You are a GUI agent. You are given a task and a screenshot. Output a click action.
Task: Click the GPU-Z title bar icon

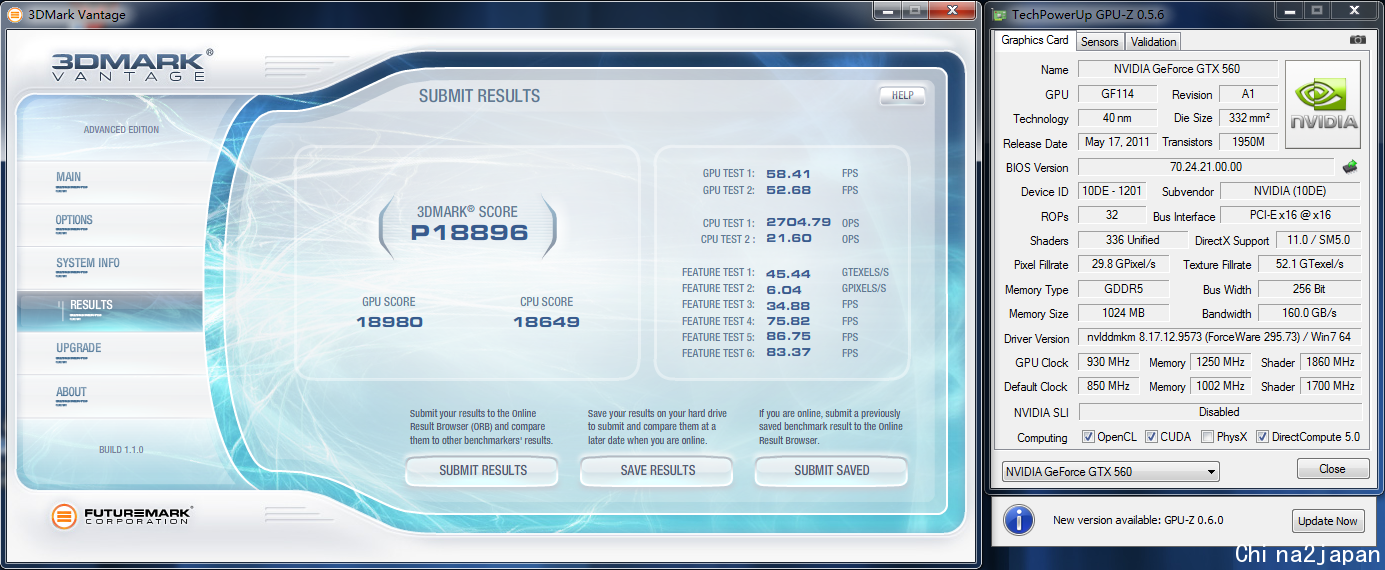(999, 14)
